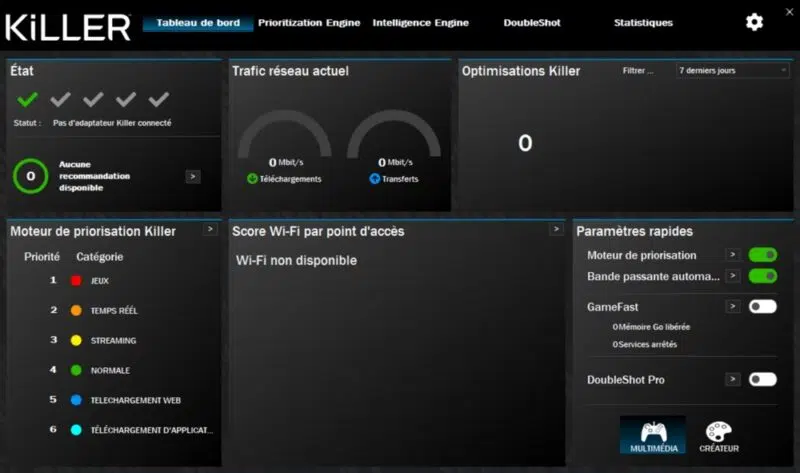The height and width of the screenshot is (473, 800).
Task: Close the Killer window
Action: (x=789, y=12)
